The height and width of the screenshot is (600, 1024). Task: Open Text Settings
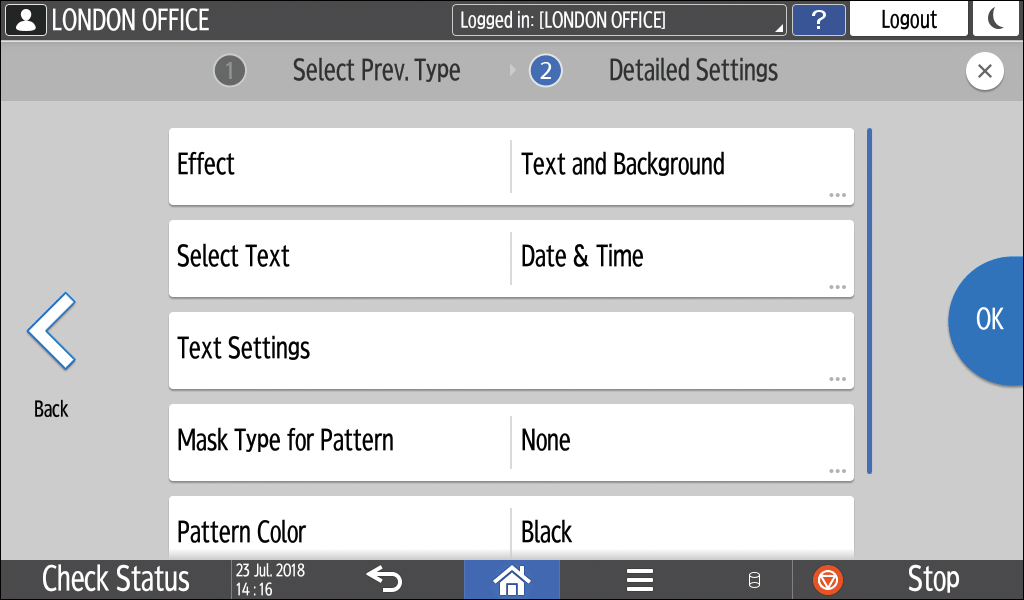[x=511, y=350]
